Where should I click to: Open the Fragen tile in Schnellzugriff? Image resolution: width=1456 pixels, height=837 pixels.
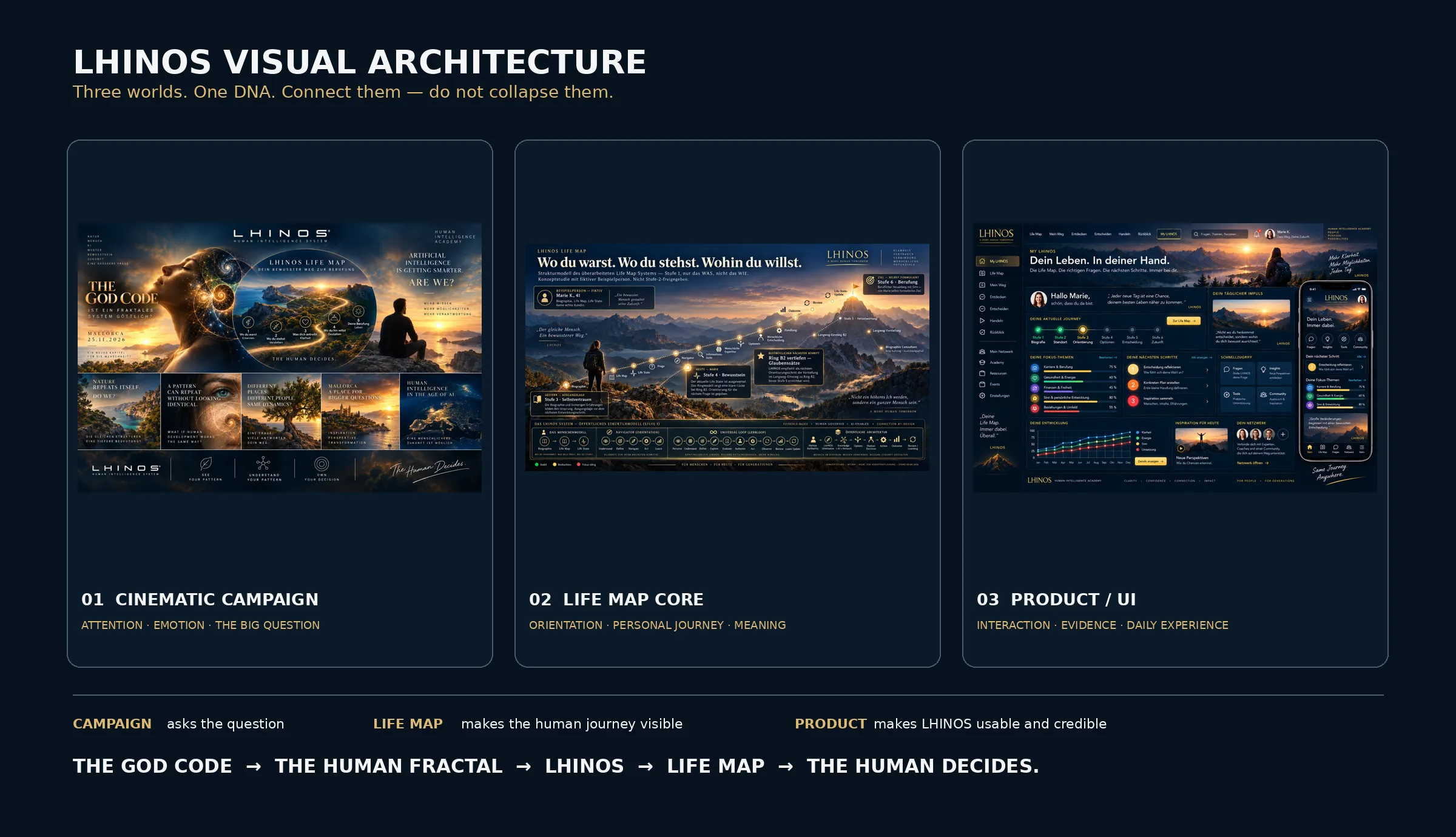[1237, 372]
